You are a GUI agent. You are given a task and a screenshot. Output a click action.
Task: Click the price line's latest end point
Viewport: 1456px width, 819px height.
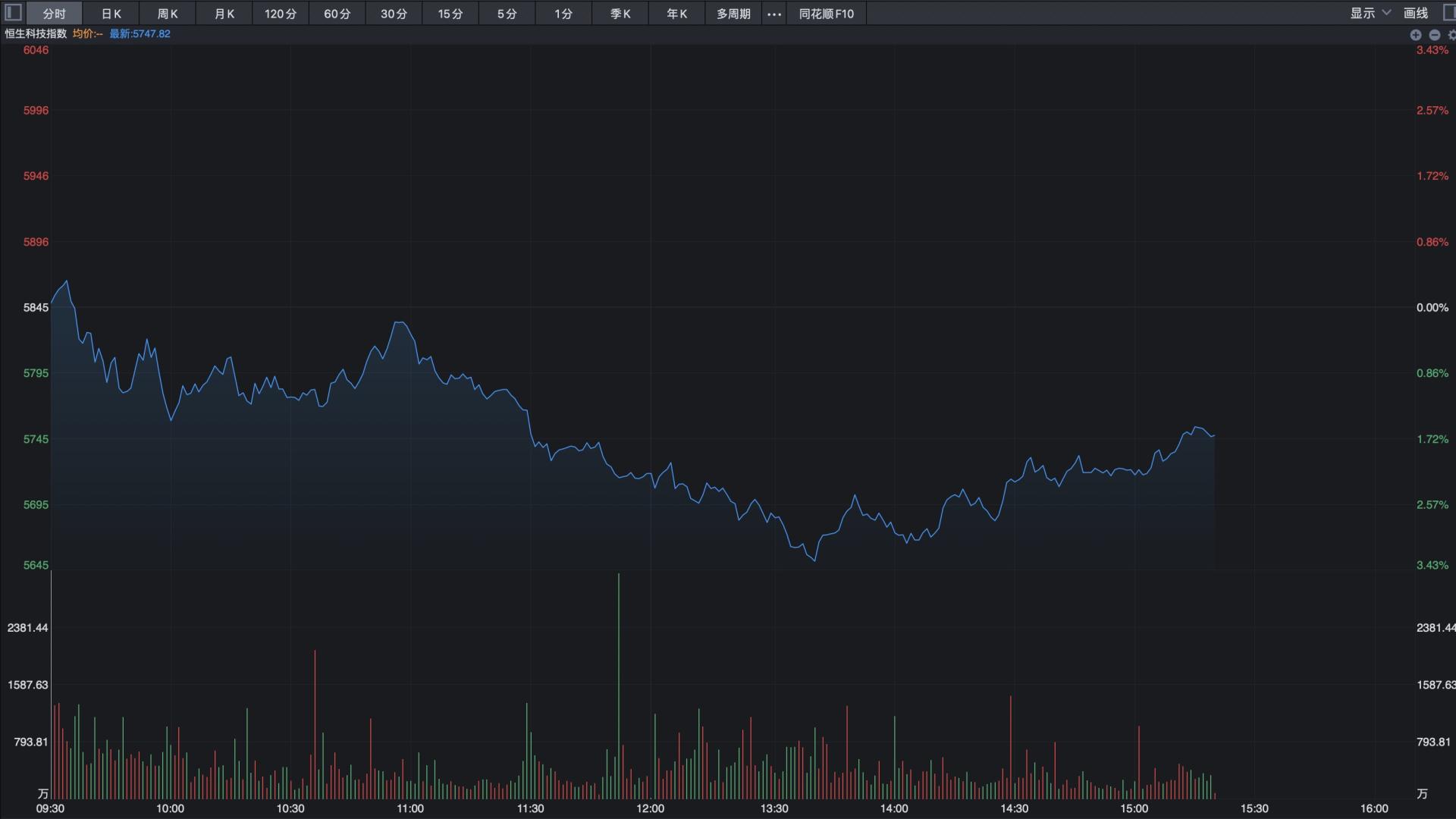click(1214, 435)
